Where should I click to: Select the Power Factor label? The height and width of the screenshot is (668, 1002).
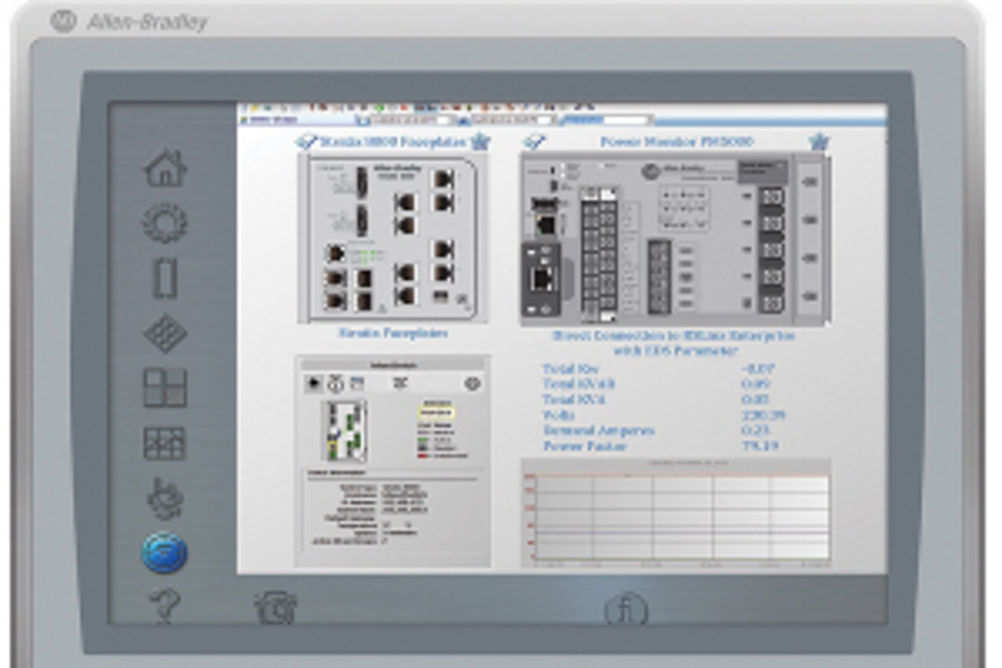585,446
